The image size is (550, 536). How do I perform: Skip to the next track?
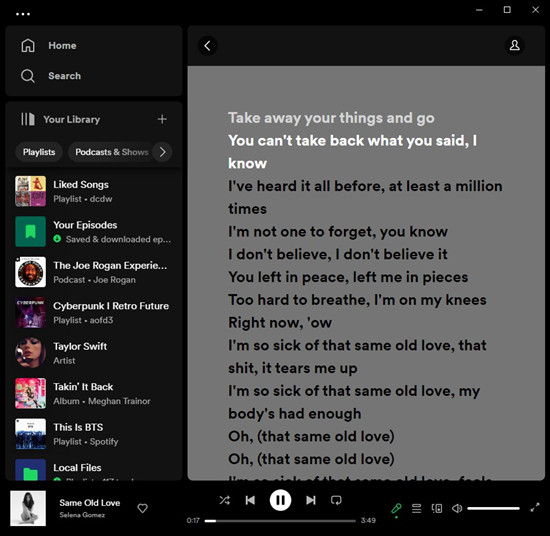[311, 500]
